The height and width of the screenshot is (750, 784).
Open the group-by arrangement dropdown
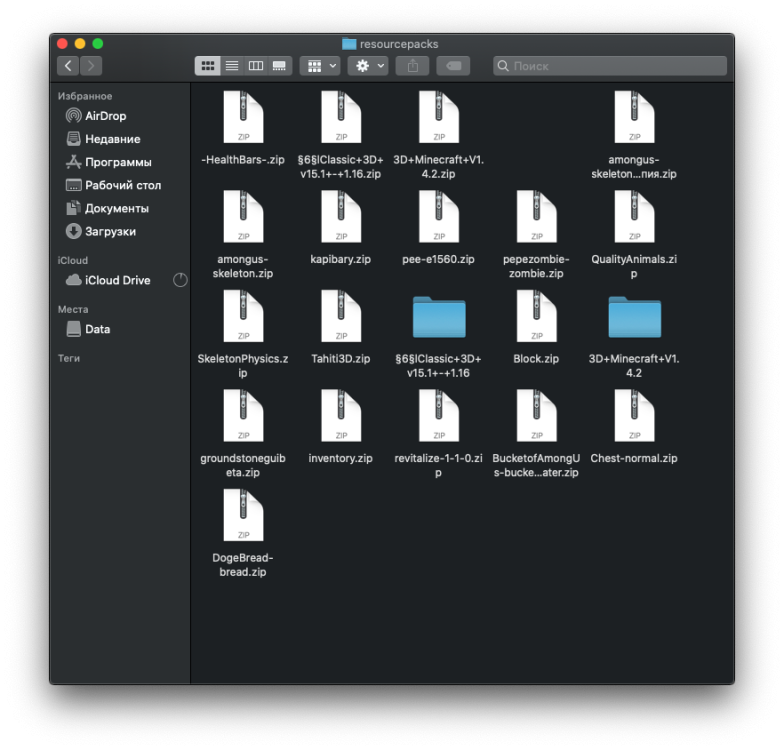tap(320, 66)
